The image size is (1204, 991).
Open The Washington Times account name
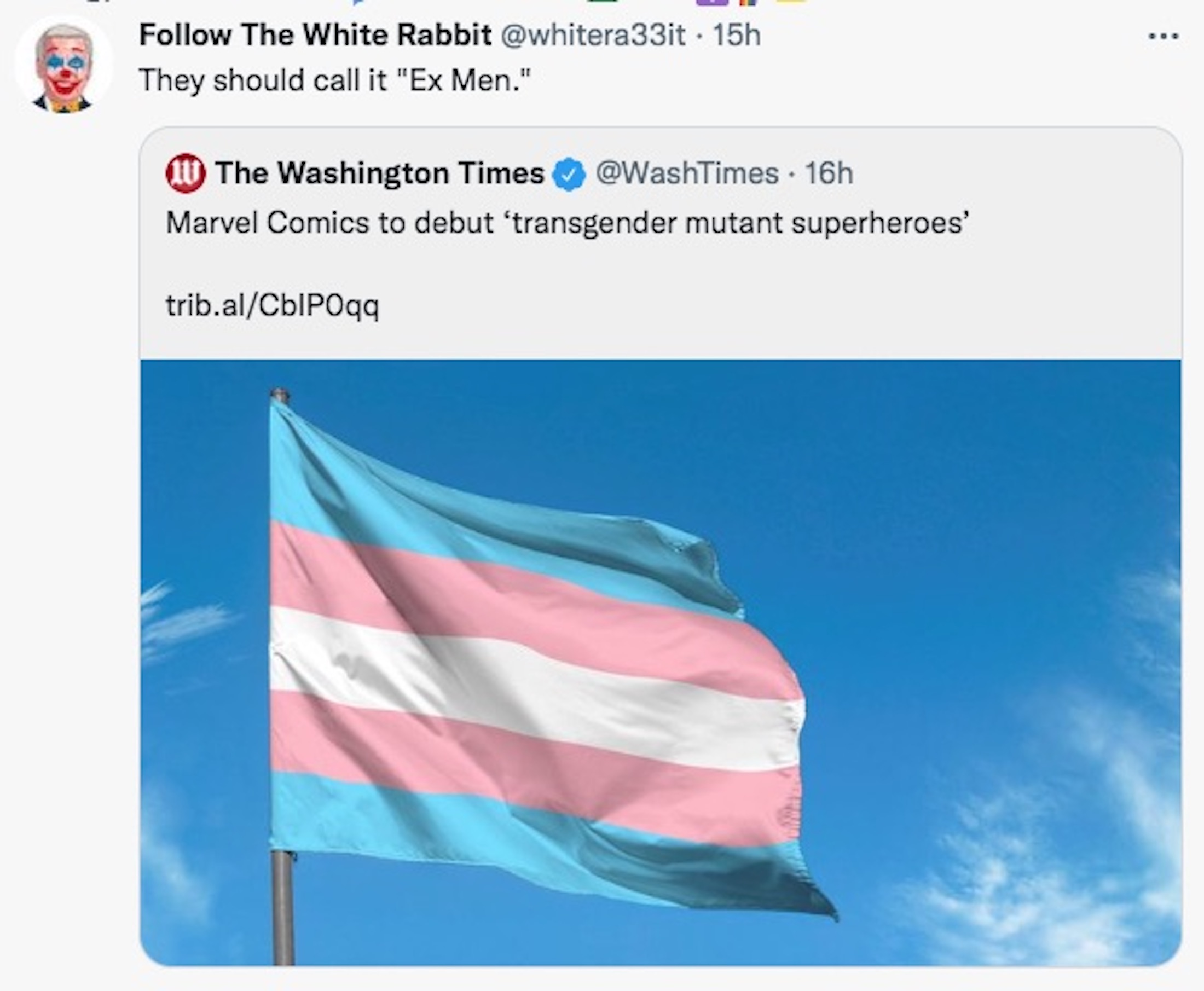point(380,173)
